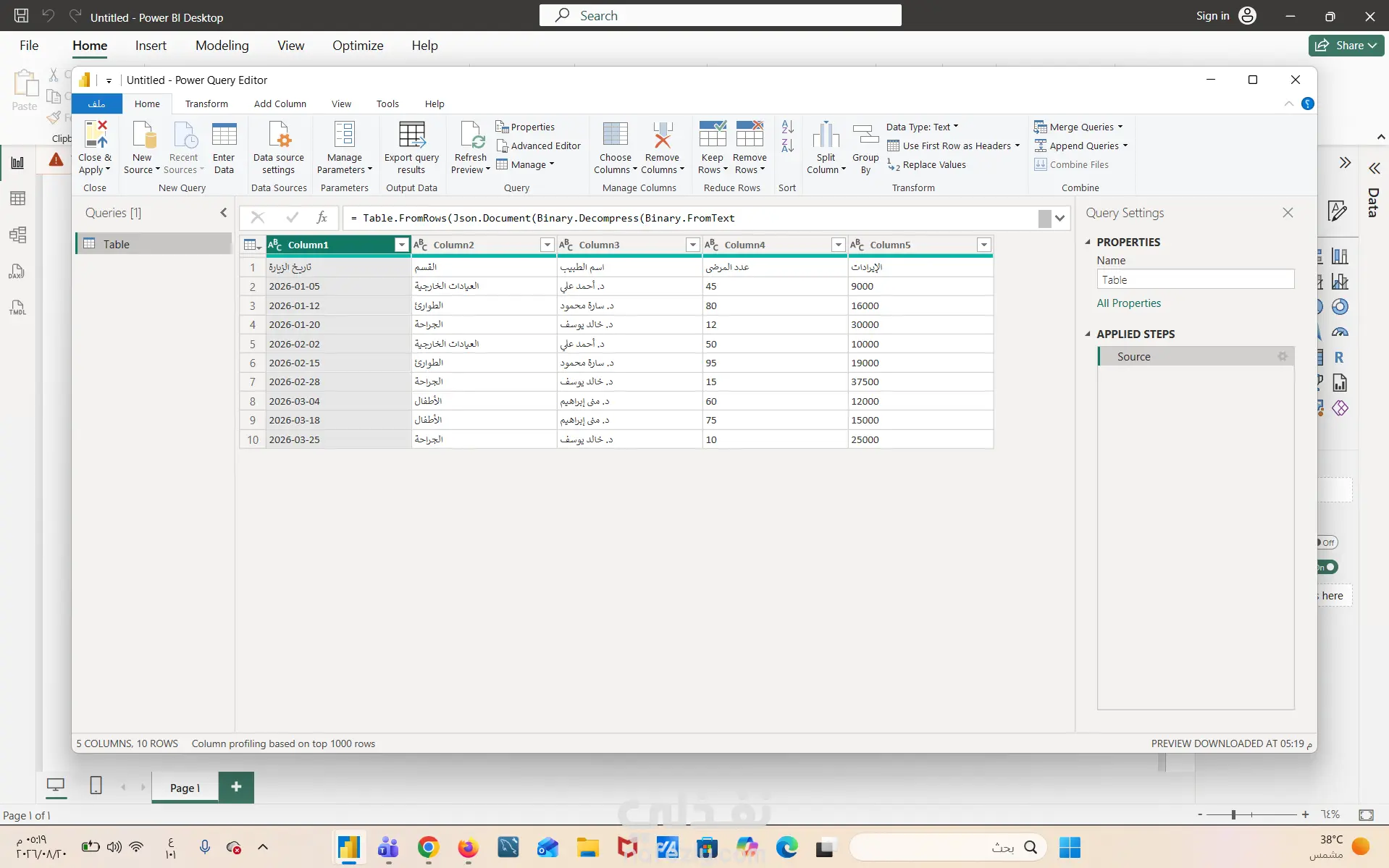The width and height of the screenshot is (1389, 868).
Task: Click the query Name input field
Action: coord(1195,279)
